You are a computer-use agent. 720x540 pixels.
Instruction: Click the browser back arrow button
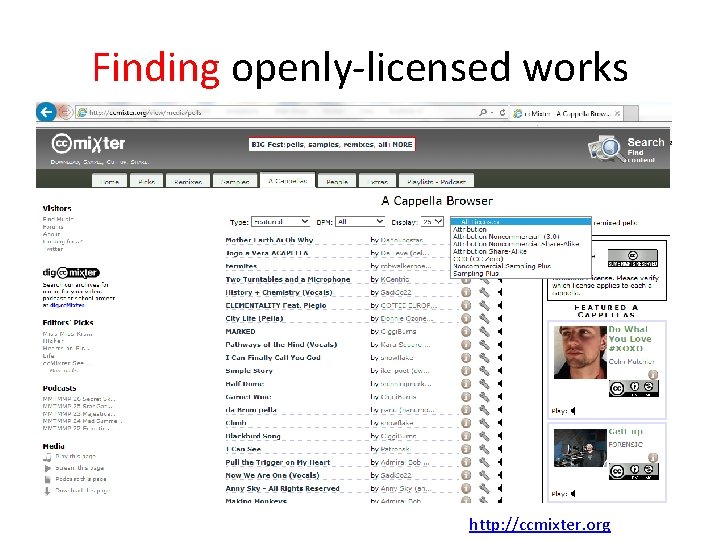[x=46, y=112]
